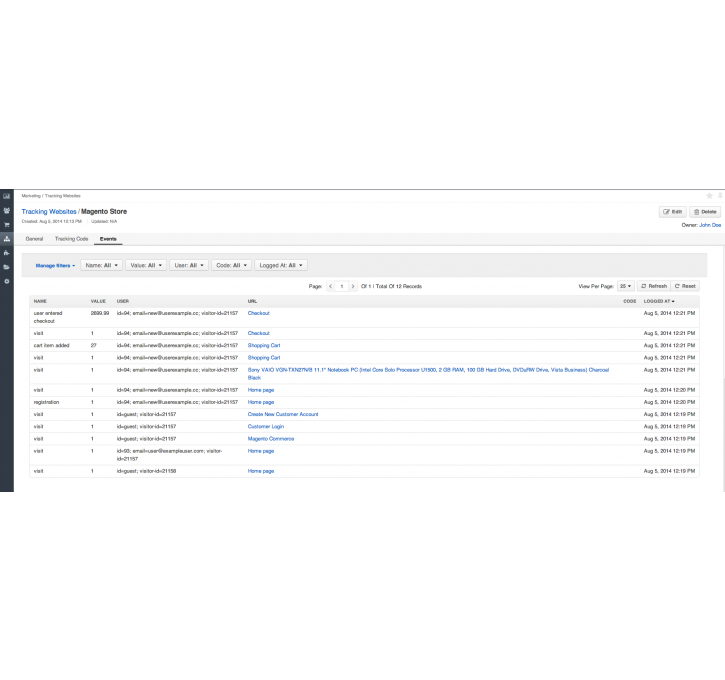The image size is (725, 680).
Task: Expand the Name: All filter dropdown
Action: [102, 265]
